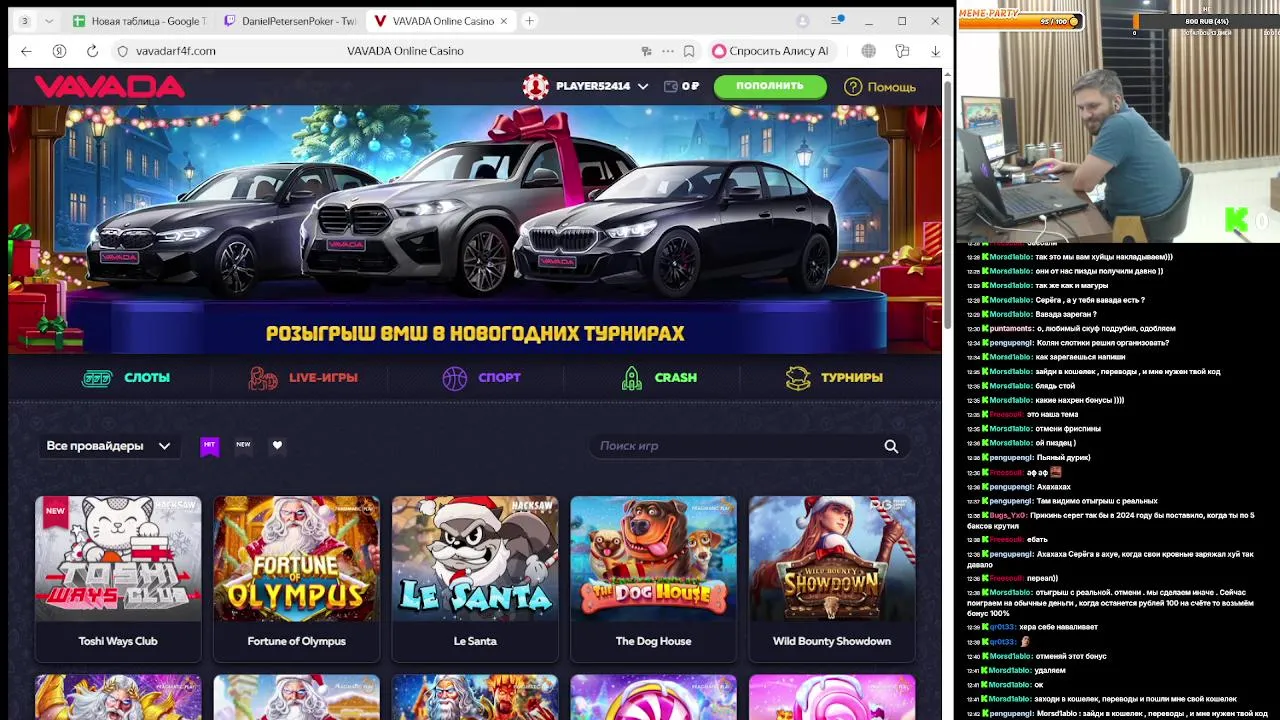Open the globe icon in toolbar

tap(868, 51)
